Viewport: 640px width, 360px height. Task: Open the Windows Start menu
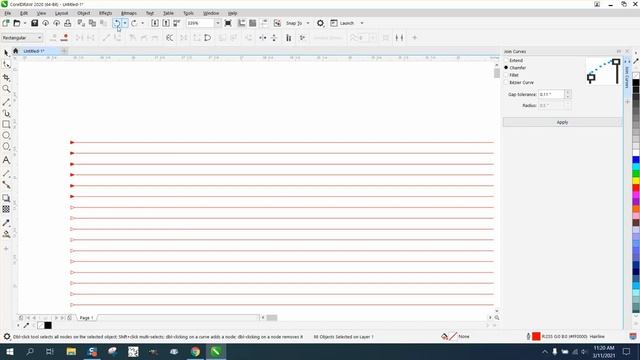point(9,351)
